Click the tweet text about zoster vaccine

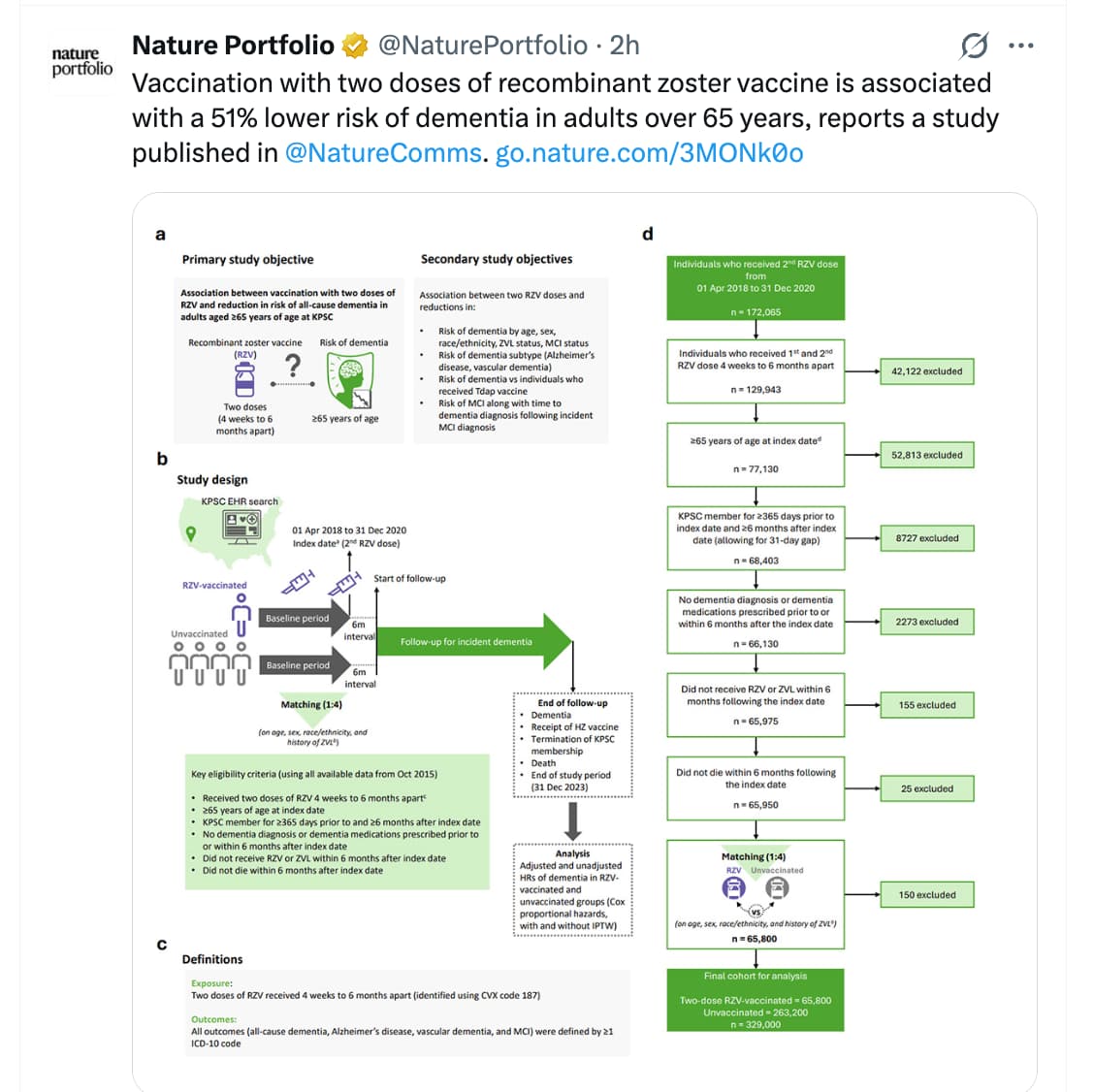coord(563,117)
